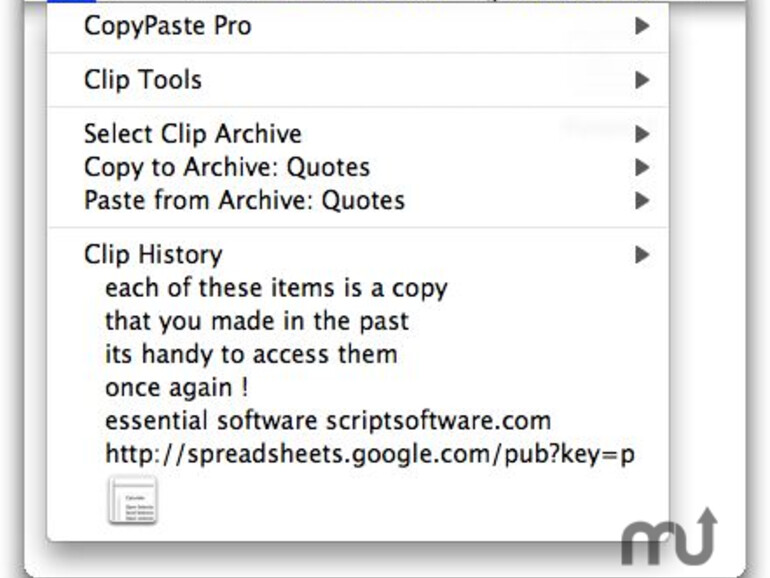The height and width of the screenshot is (578, 770).
Task: Open the Clip History entry
Action: coord(153,255)
